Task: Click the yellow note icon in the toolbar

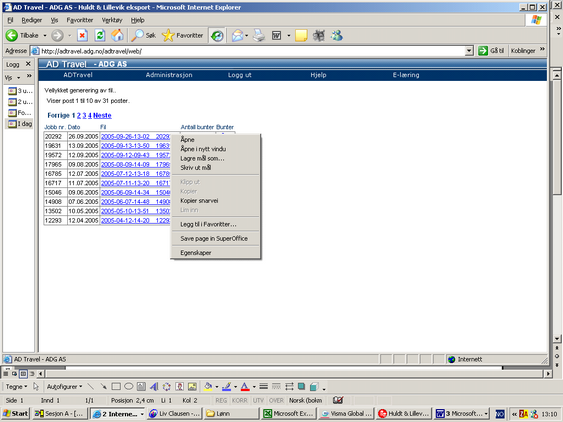Action: click(301, 36)
